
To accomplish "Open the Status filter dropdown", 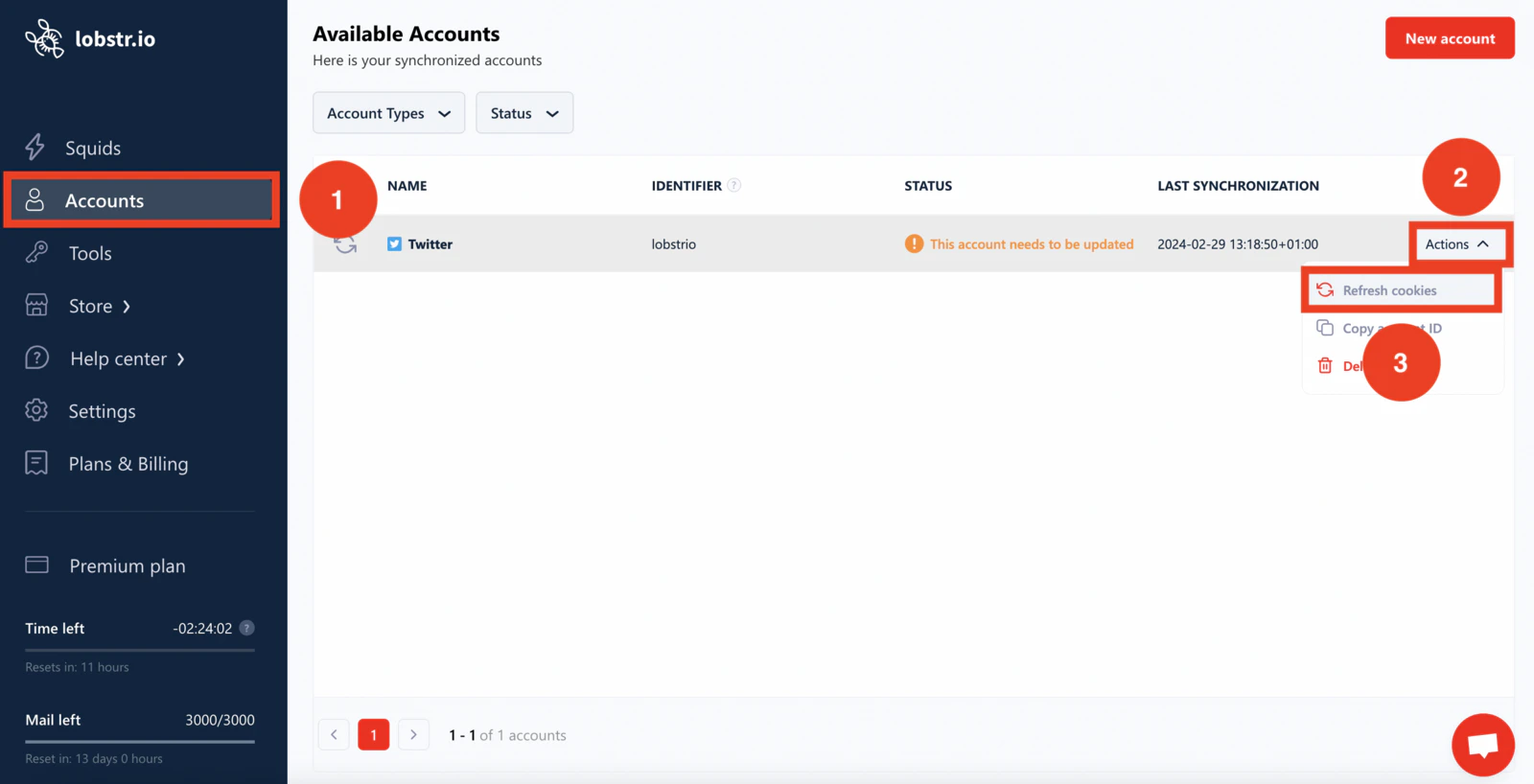I will tap(524, 113).
